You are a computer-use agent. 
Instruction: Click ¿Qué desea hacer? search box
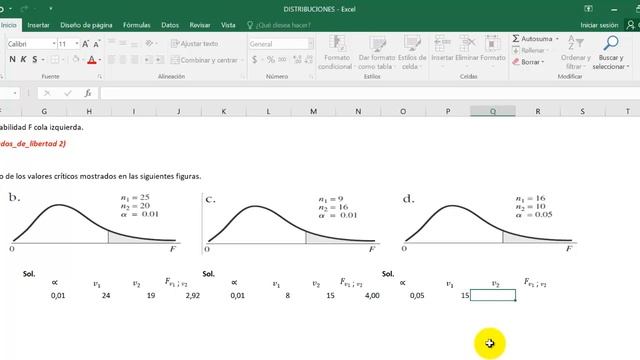point(279,25)
